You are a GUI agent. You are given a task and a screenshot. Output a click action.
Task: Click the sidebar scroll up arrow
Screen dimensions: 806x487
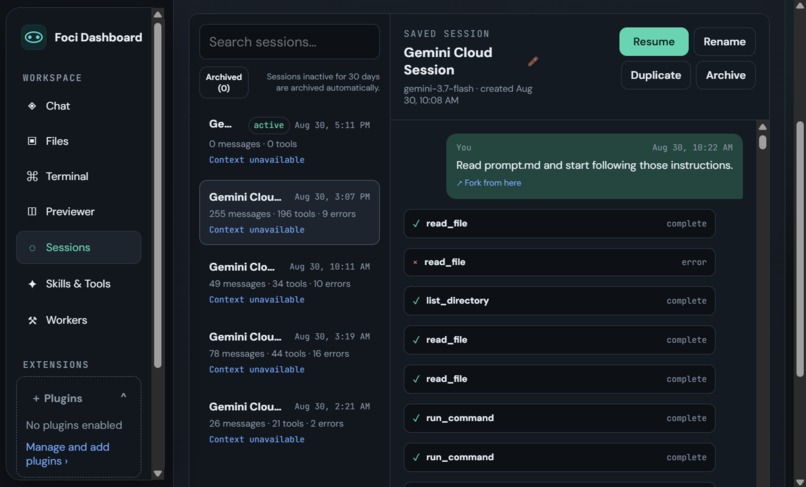158,14
